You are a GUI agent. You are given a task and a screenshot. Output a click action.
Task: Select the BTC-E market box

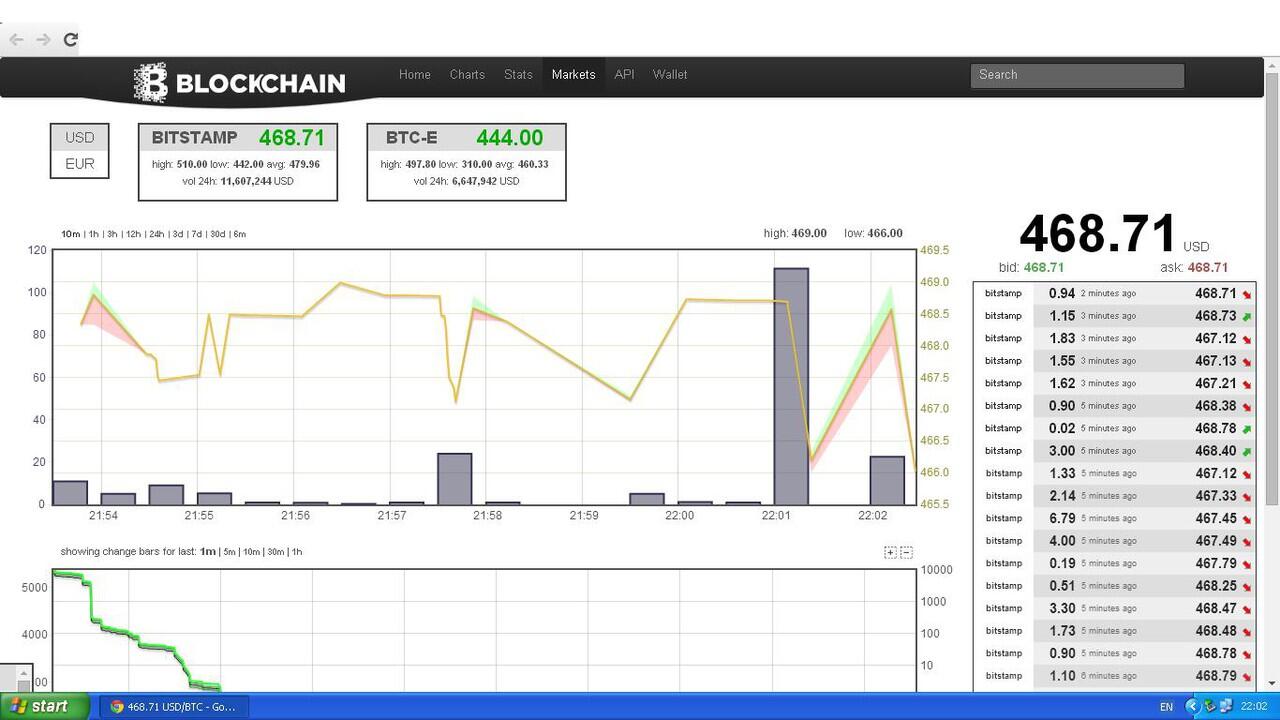click(x=466, y=162)
